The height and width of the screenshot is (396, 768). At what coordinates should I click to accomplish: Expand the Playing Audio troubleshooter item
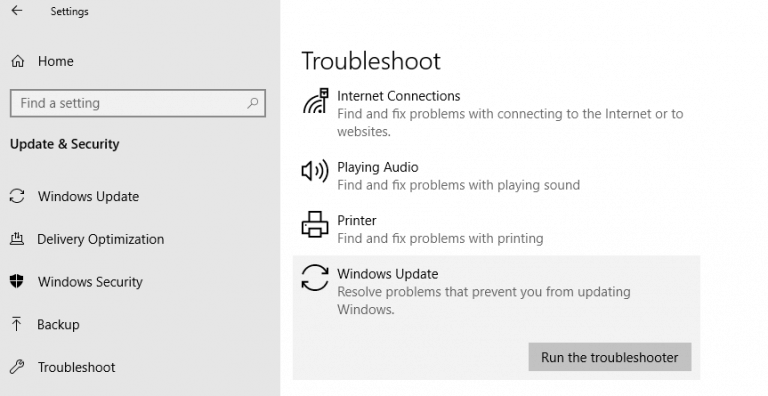(496, 175)
